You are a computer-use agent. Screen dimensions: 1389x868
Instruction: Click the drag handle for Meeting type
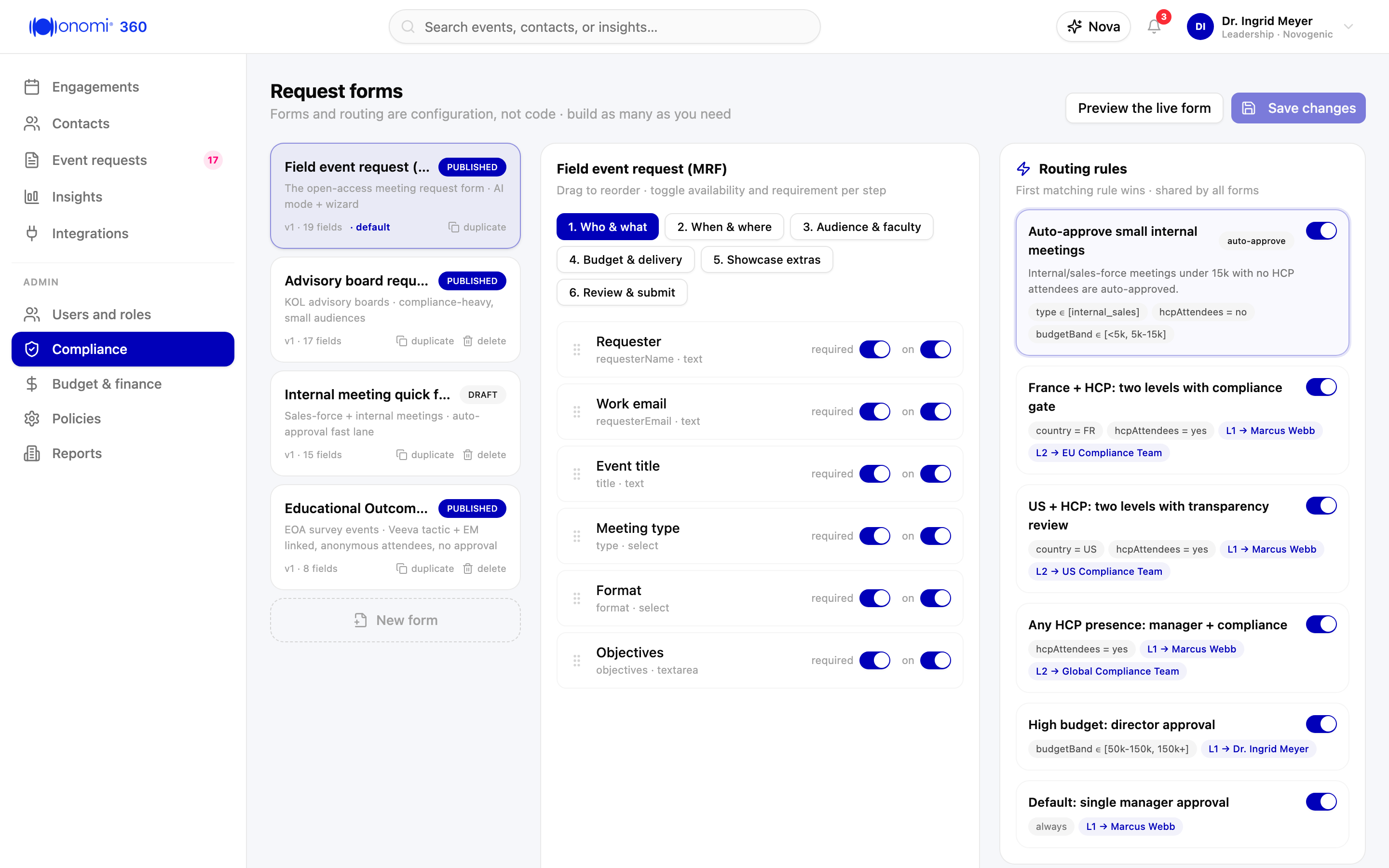(577, 536)
